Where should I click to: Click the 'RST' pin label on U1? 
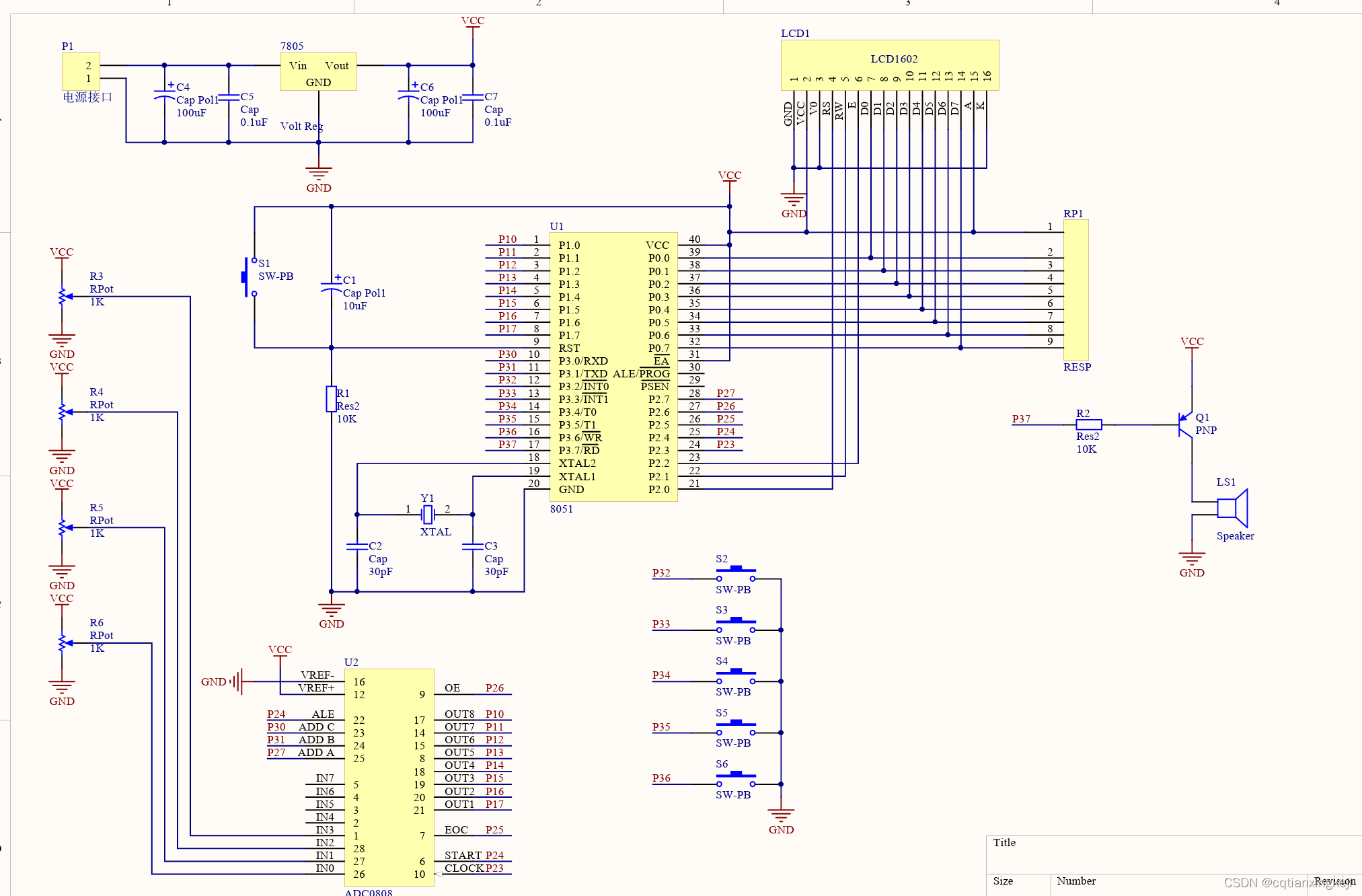pos(569,348)
